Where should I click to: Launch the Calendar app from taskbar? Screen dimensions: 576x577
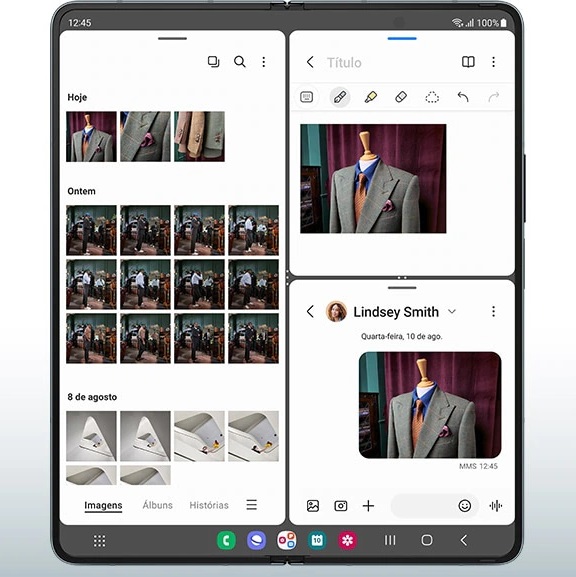point(317,541)
